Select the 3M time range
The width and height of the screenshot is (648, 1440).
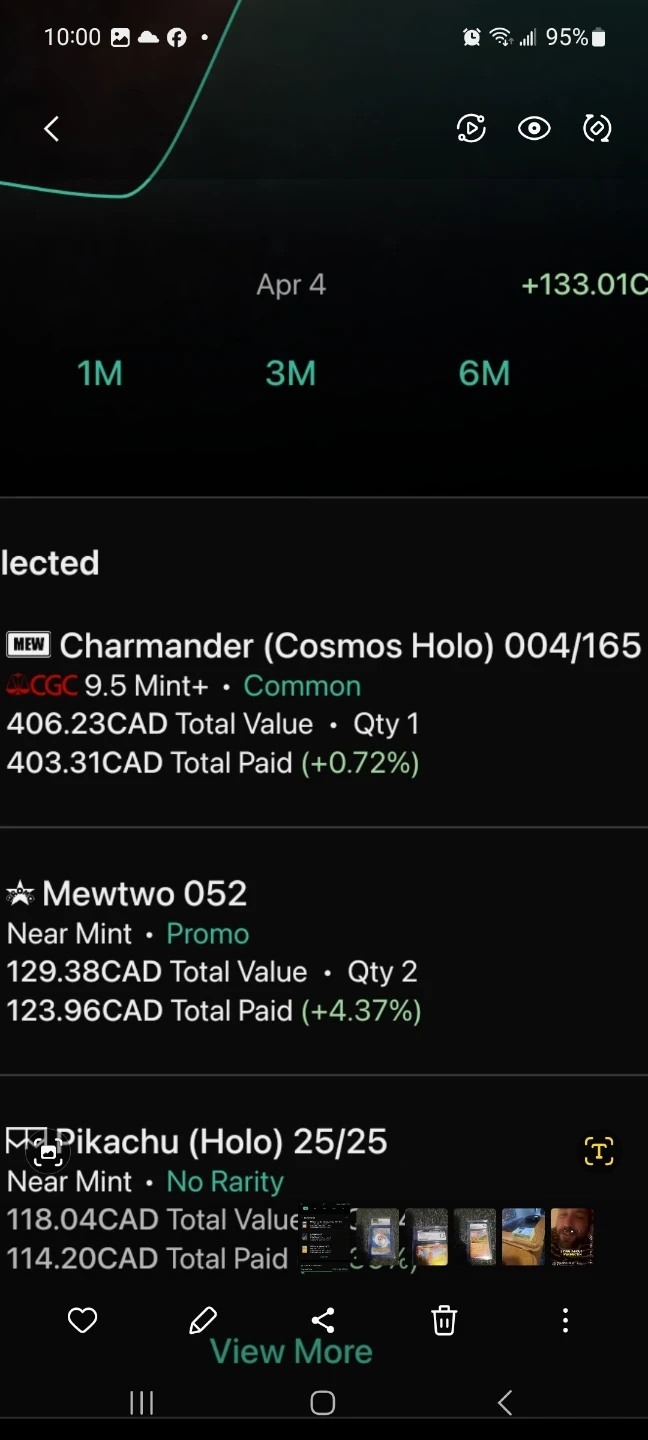tap(291, 374)
